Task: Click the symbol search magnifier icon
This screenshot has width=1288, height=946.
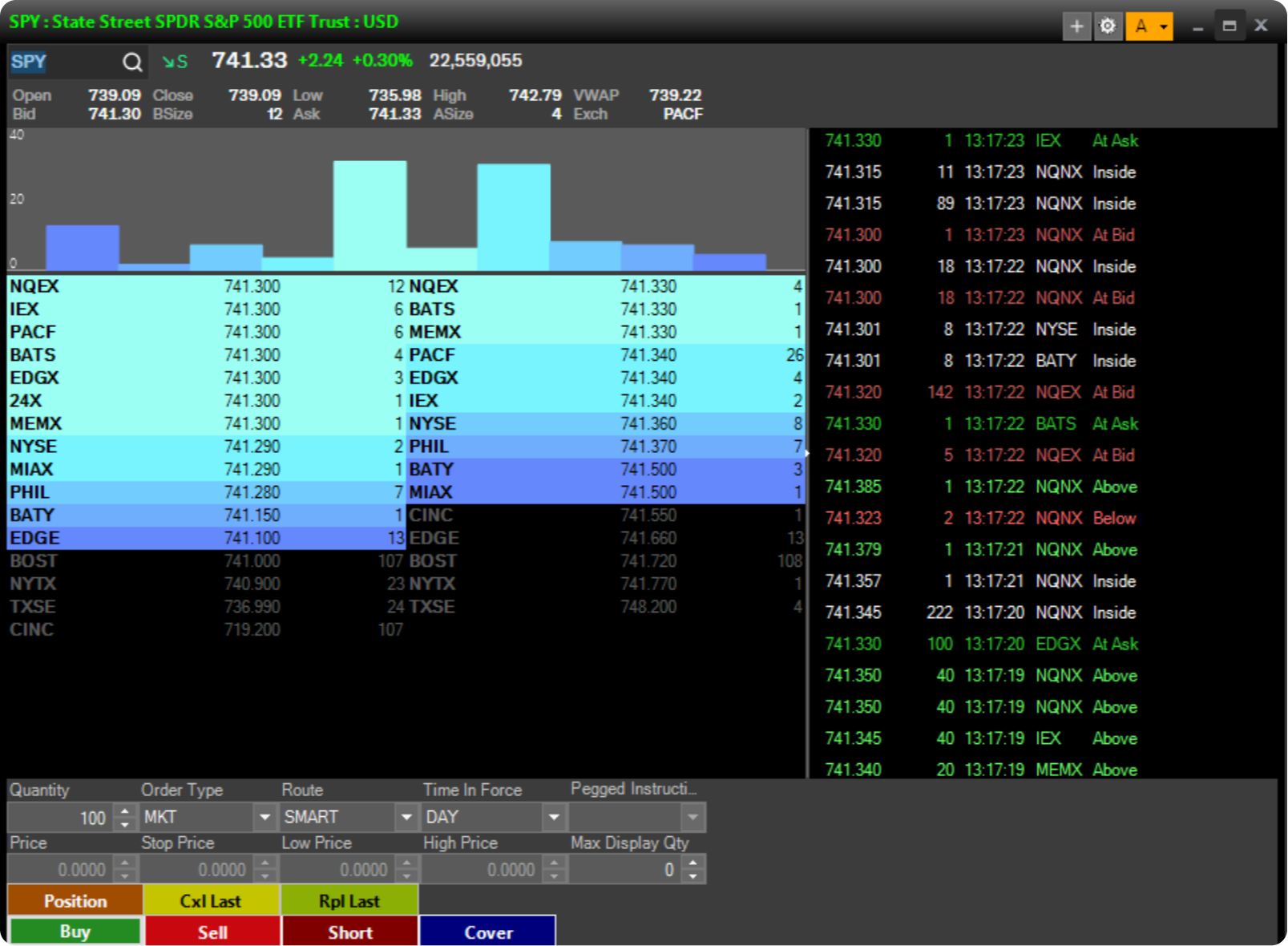Action: (x=132, y=62)
